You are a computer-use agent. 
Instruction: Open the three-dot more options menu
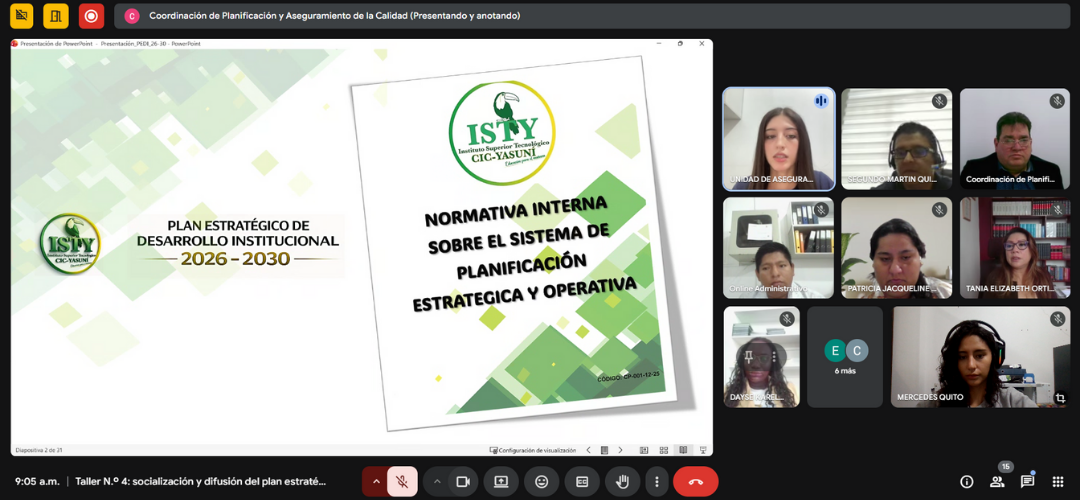[655, 481]
